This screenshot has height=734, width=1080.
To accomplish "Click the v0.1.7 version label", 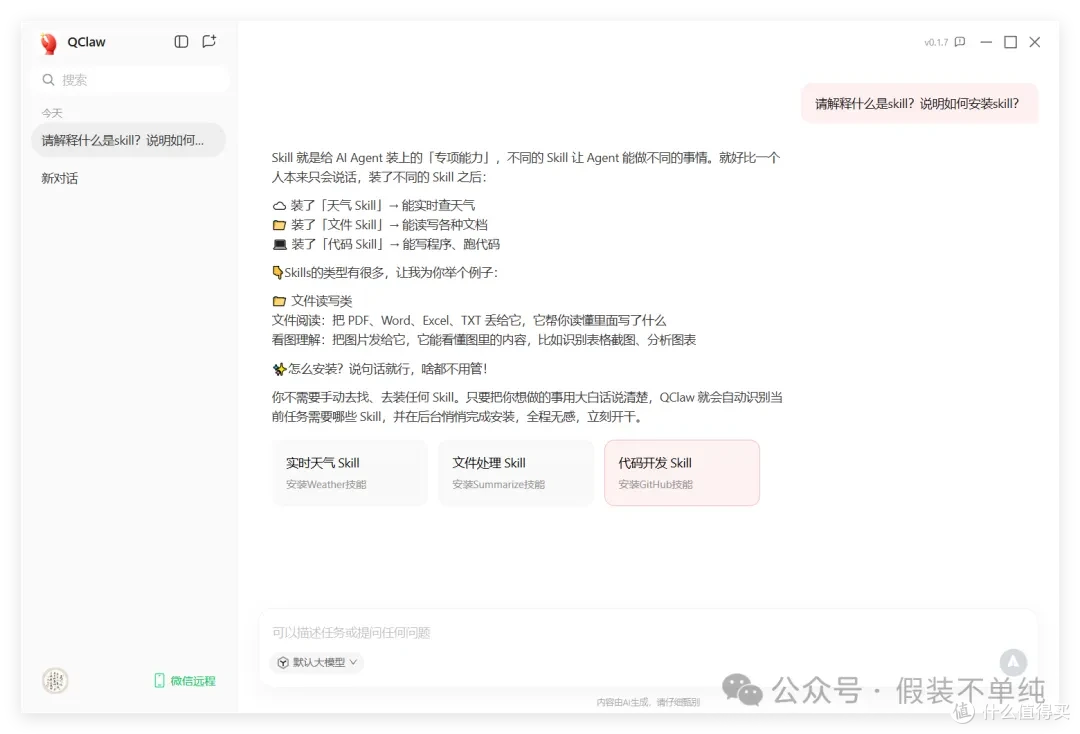I will point(936,43).
